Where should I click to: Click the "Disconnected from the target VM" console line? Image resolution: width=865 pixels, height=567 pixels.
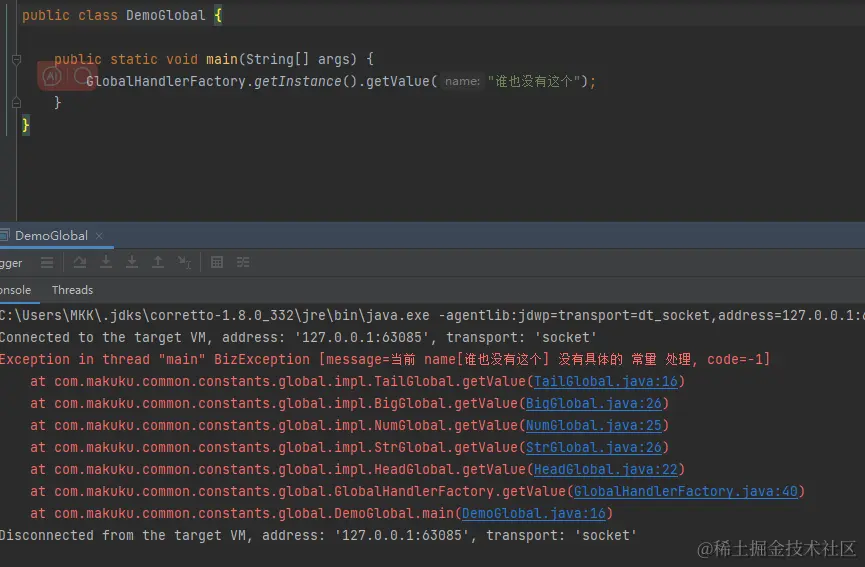tap(318, 535)
